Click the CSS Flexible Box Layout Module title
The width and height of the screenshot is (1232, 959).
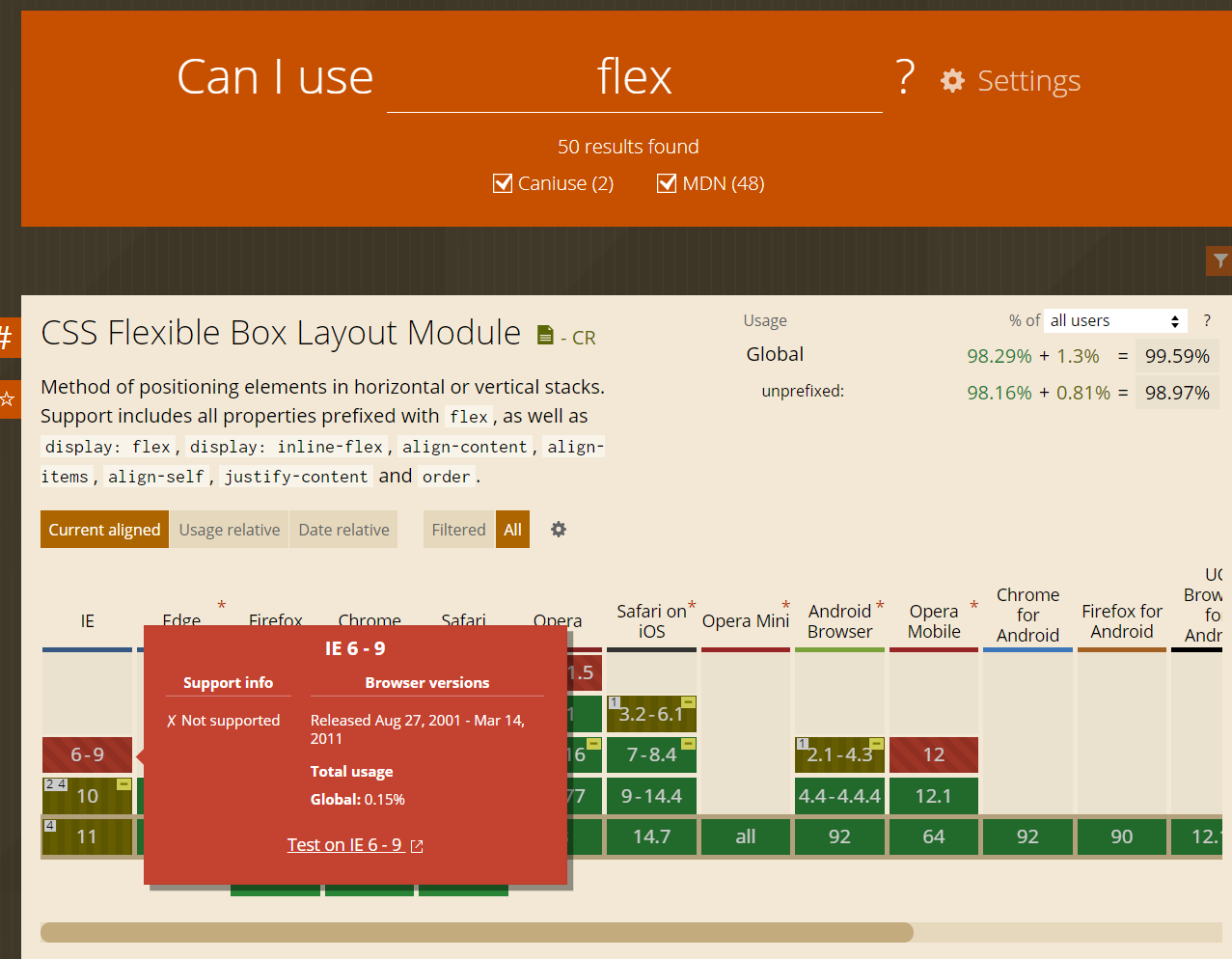[x=281, y=333]
